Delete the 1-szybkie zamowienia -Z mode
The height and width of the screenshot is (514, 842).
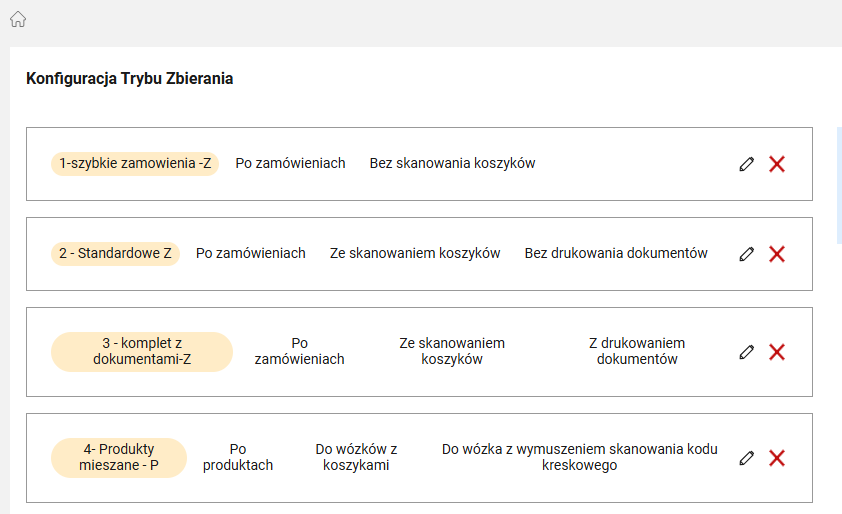776,164
